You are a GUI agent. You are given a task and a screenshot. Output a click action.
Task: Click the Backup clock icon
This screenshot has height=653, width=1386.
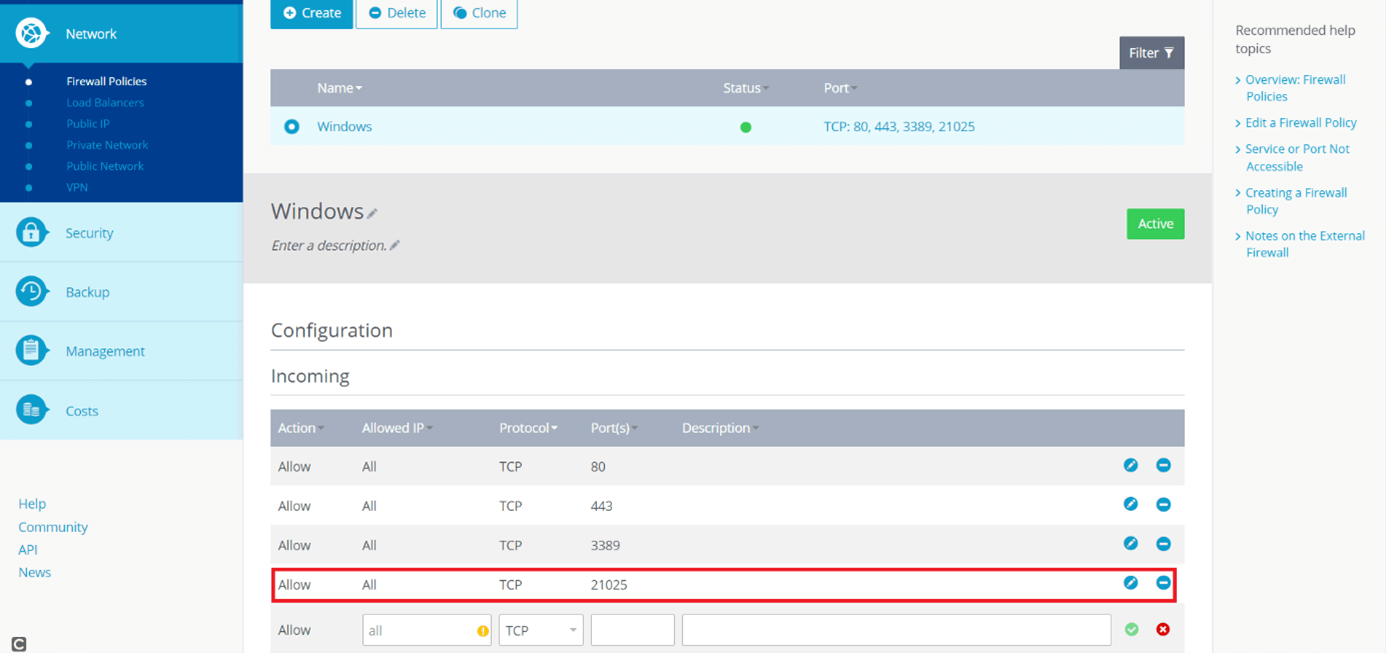click(32, 291)
